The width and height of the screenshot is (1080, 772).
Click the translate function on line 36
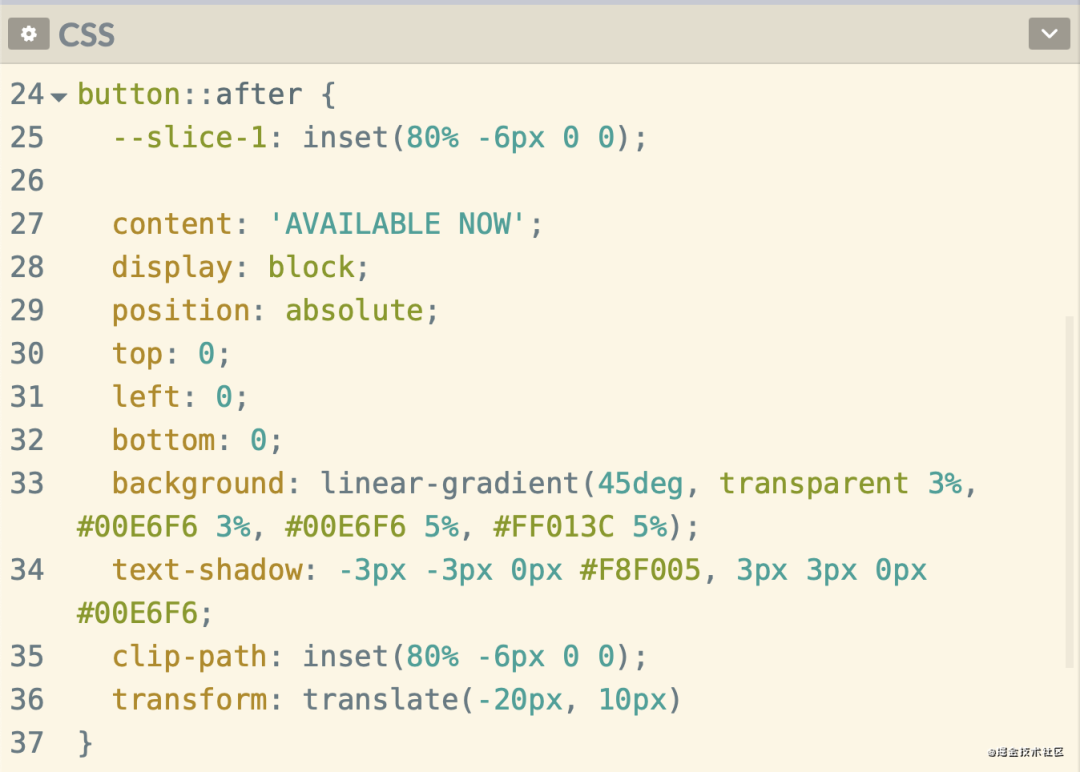(380, 700)
